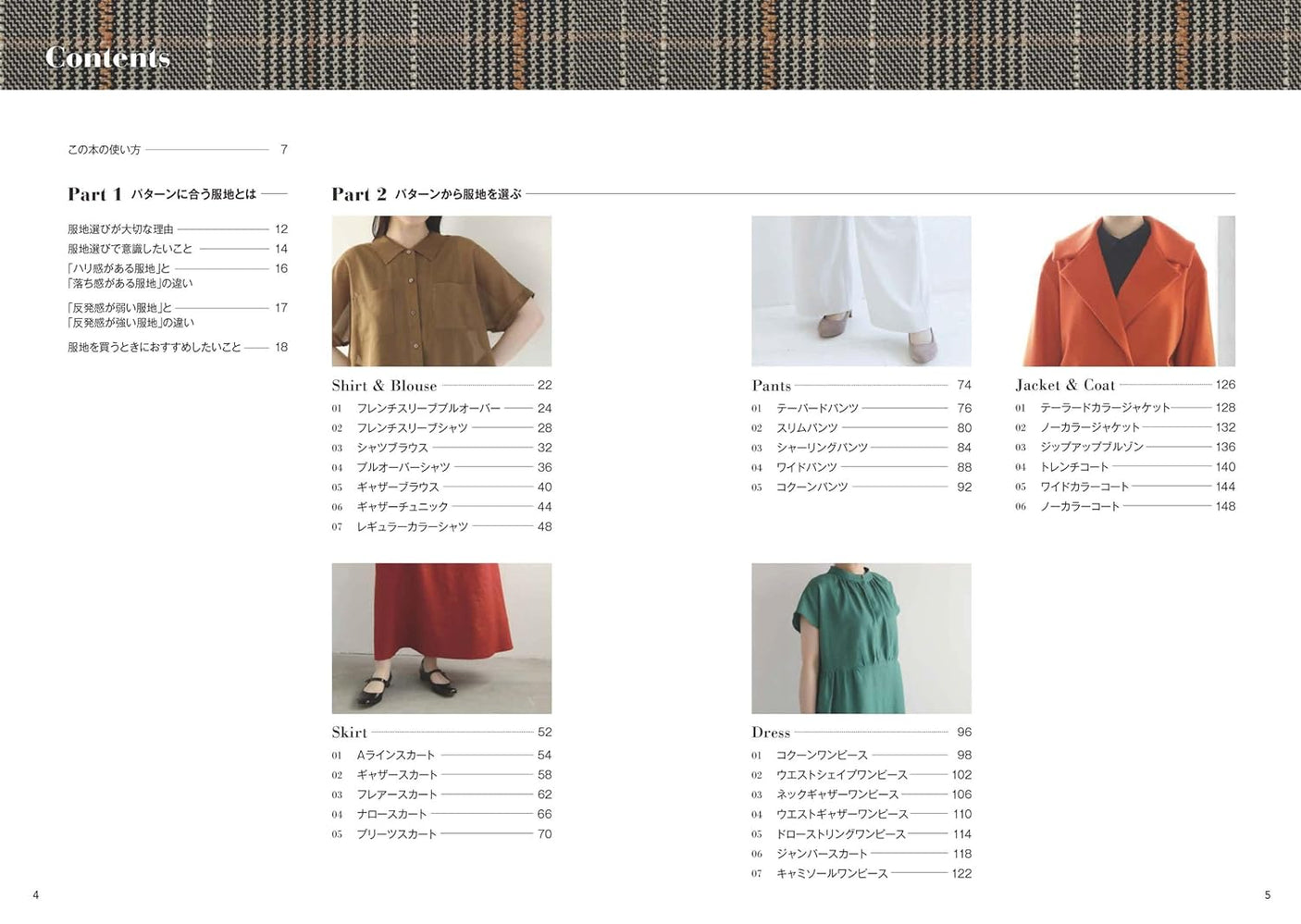Click the Part 1 section heading
This screenshot has height=924, width=1301.
[94, 194]
